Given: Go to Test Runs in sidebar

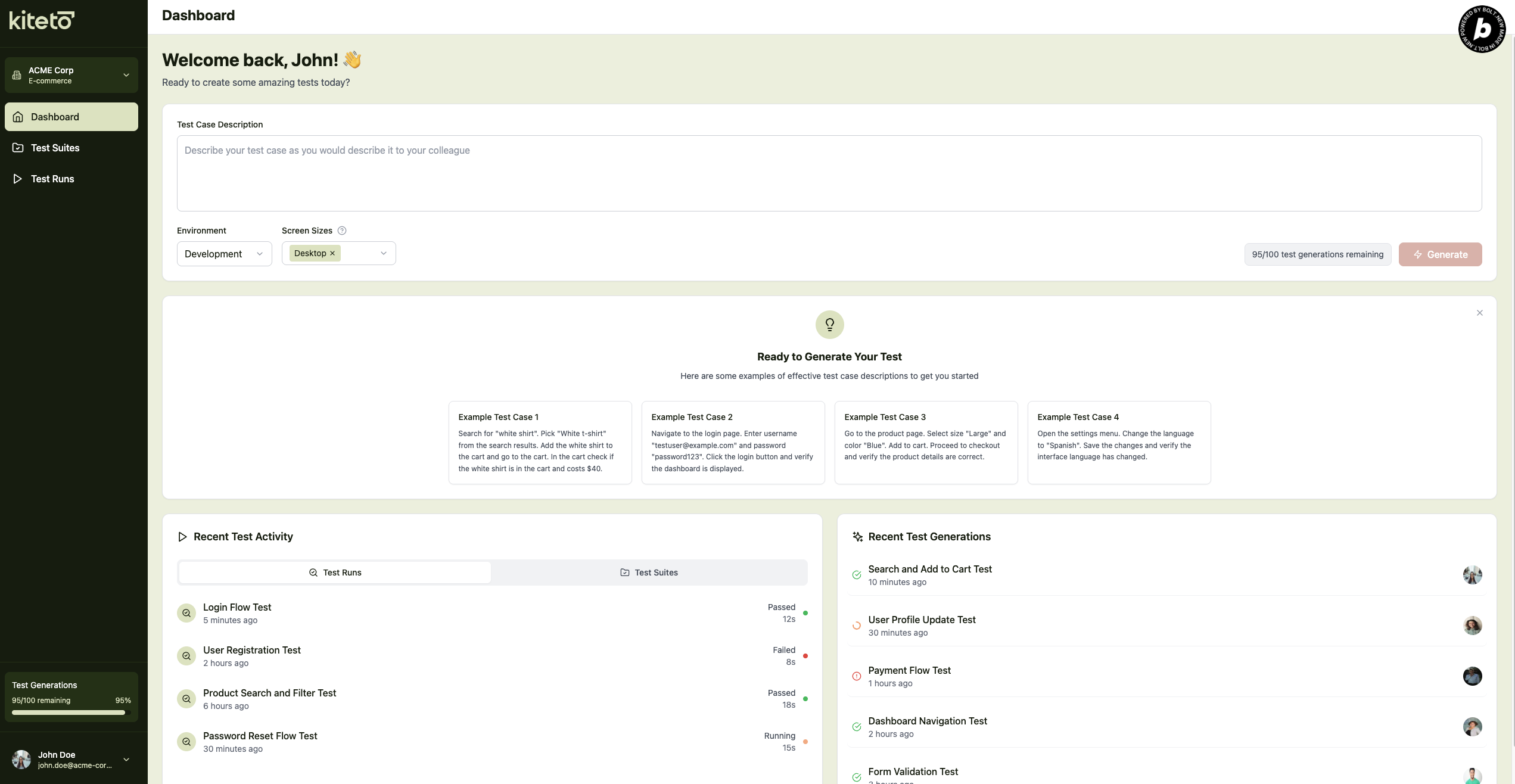Looking at the screenshot, I should 52,179.
